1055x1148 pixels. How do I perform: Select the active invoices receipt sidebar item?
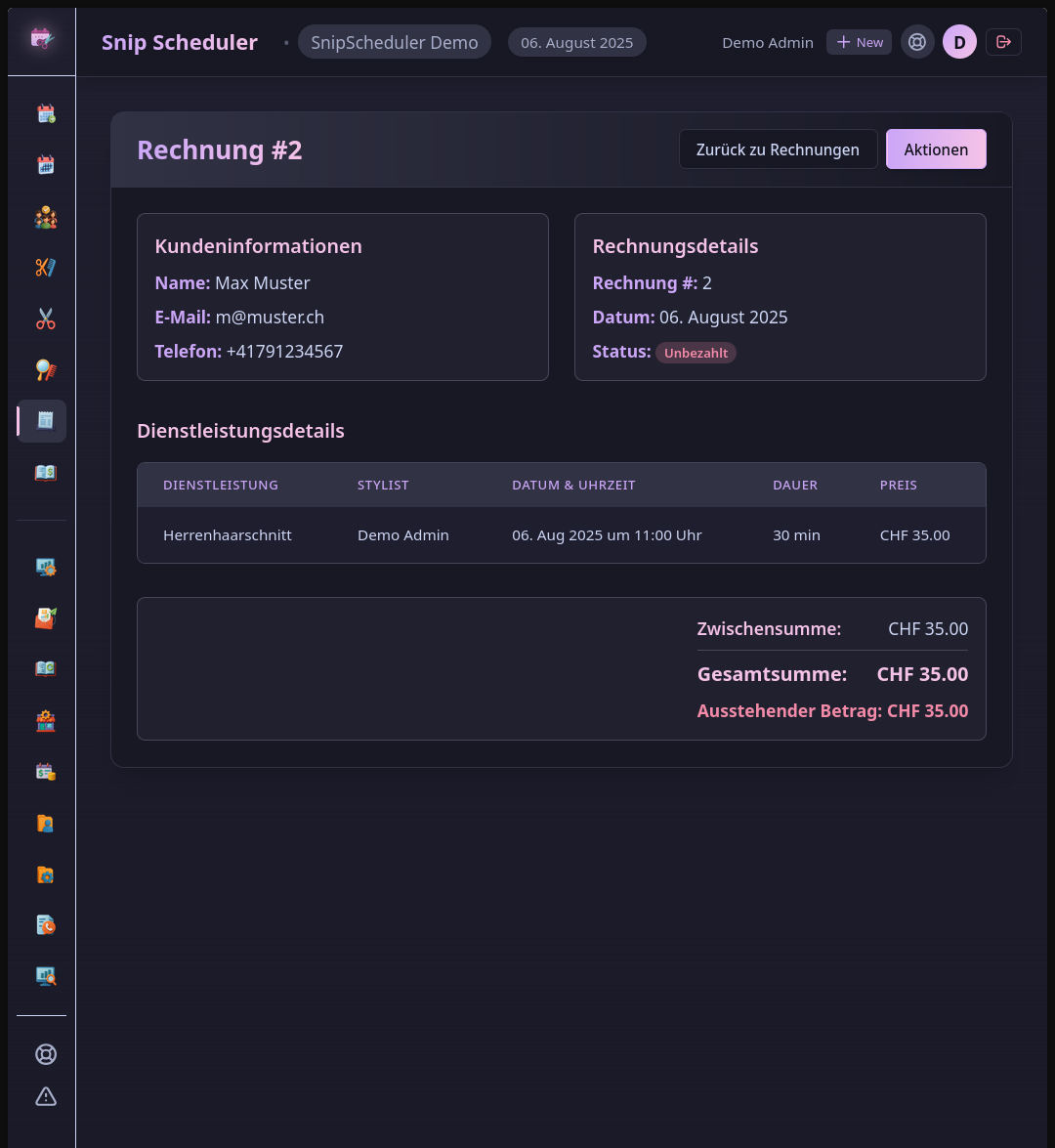(44, 421)
